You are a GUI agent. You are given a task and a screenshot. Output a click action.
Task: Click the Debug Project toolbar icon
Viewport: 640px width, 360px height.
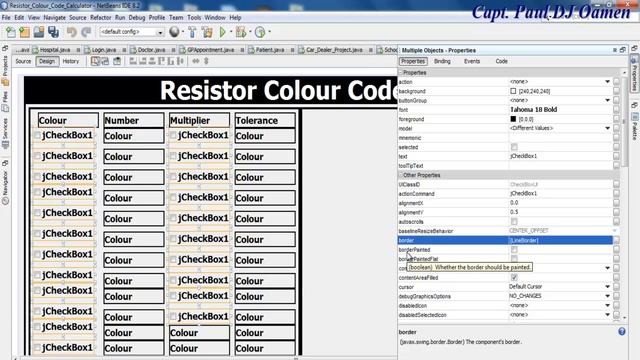point(241,32)
